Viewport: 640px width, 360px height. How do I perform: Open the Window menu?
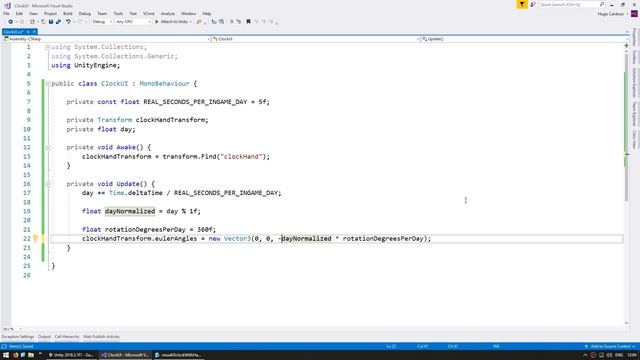(x=188, y=14)
